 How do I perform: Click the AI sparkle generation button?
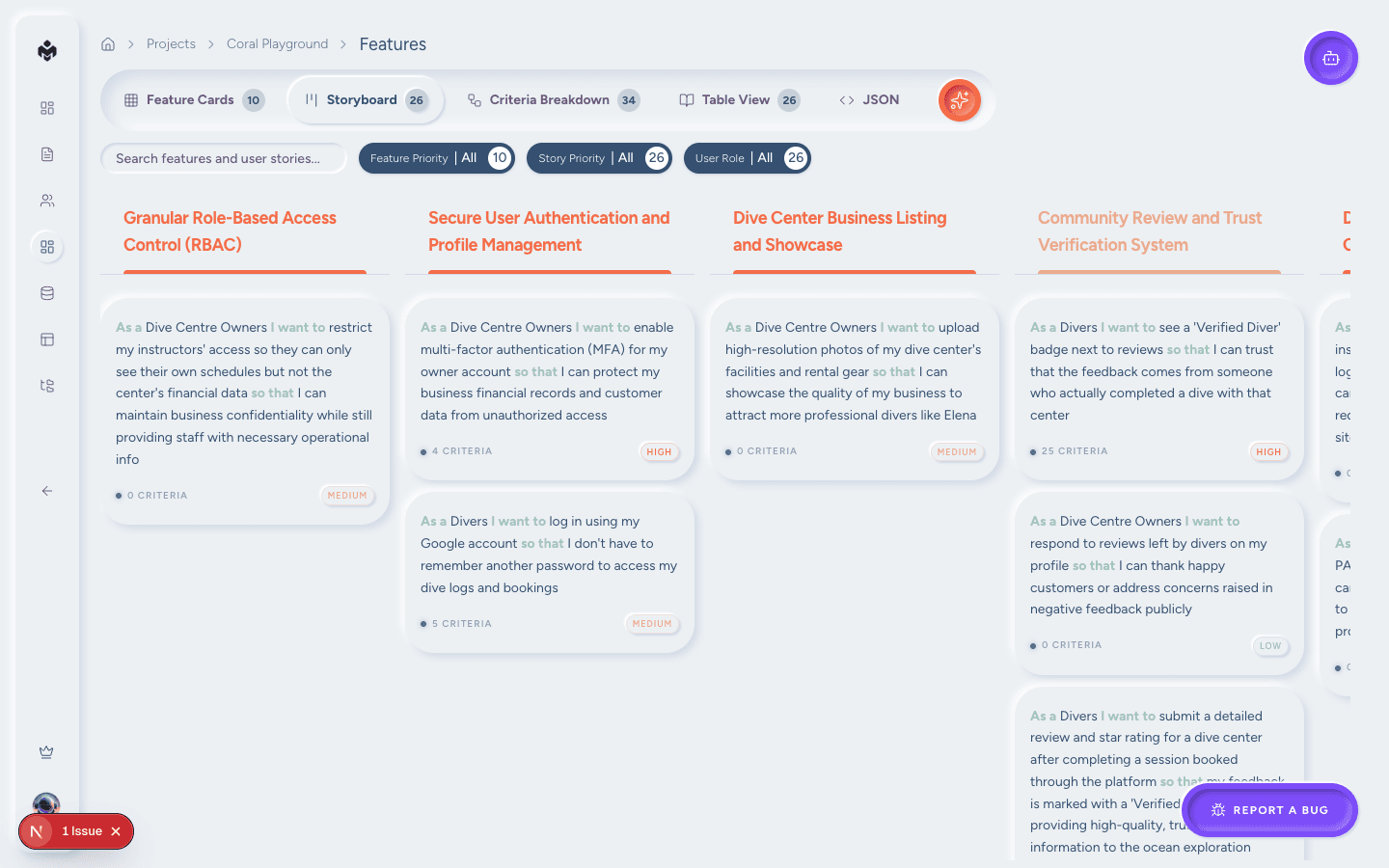click(x=959, y=99)
